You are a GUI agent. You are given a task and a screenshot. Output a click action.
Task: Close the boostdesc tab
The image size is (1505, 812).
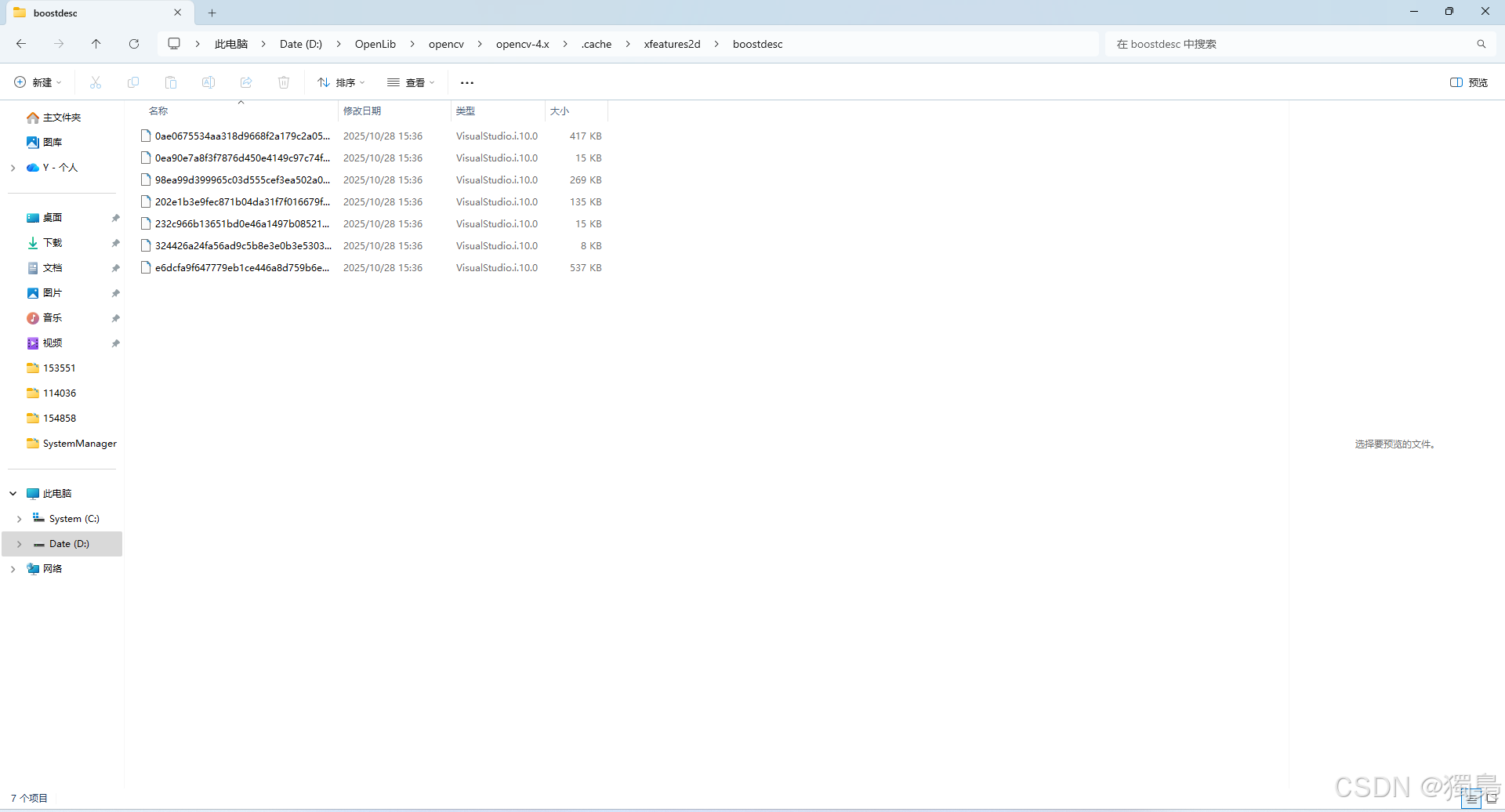178,13
